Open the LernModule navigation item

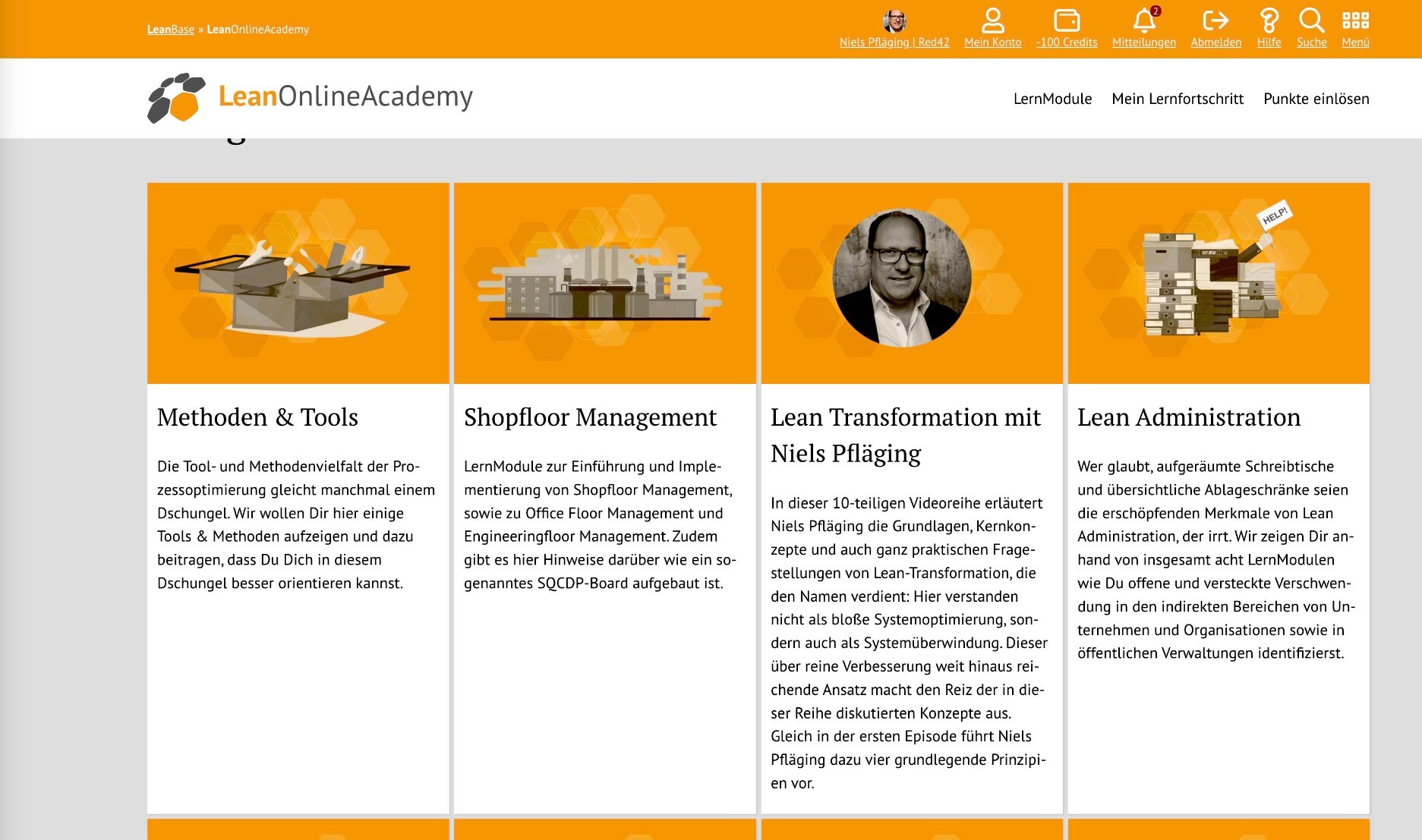pyautogui.click(x=1052, y=99)
